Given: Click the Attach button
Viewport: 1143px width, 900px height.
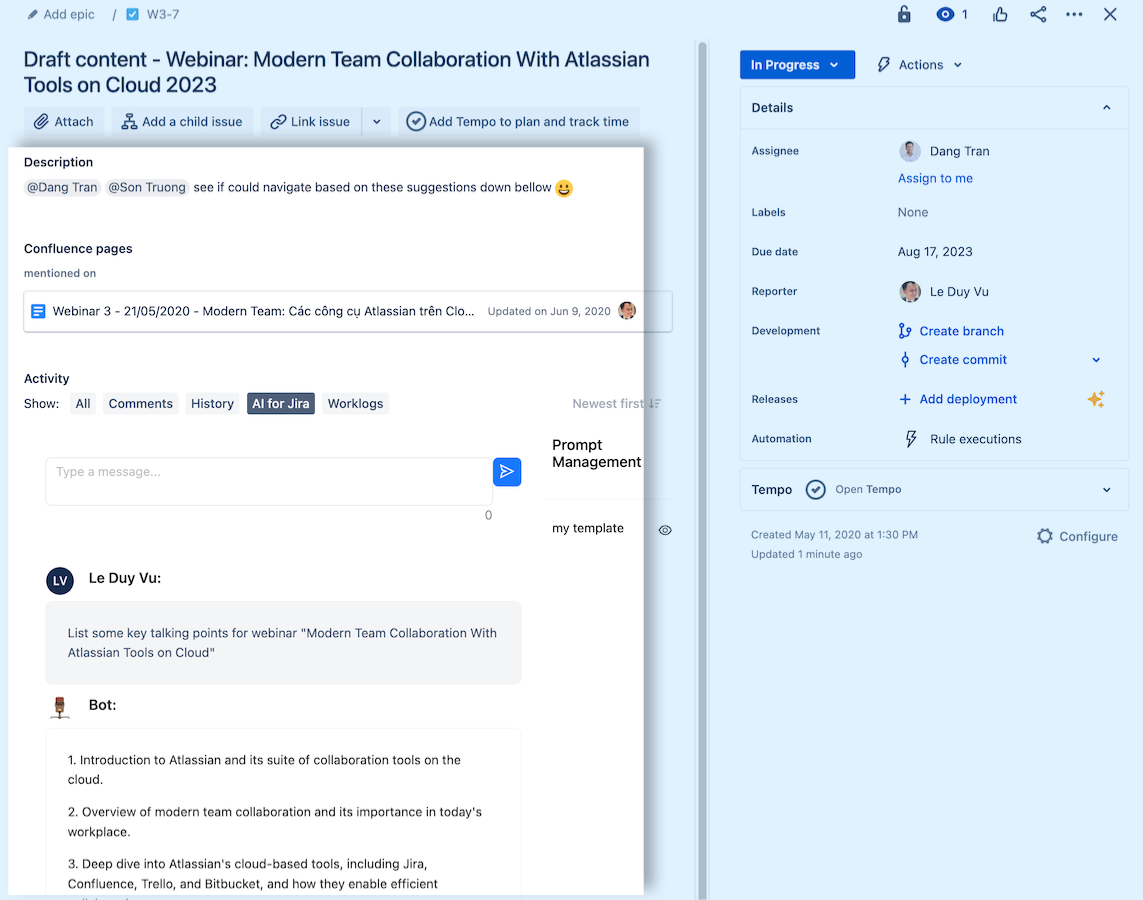Looking at the screenshot, I should (64, 122).
